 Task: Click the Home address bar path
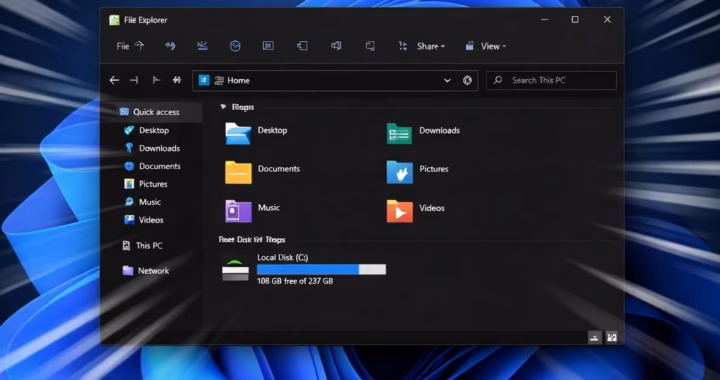coord(238,81)
